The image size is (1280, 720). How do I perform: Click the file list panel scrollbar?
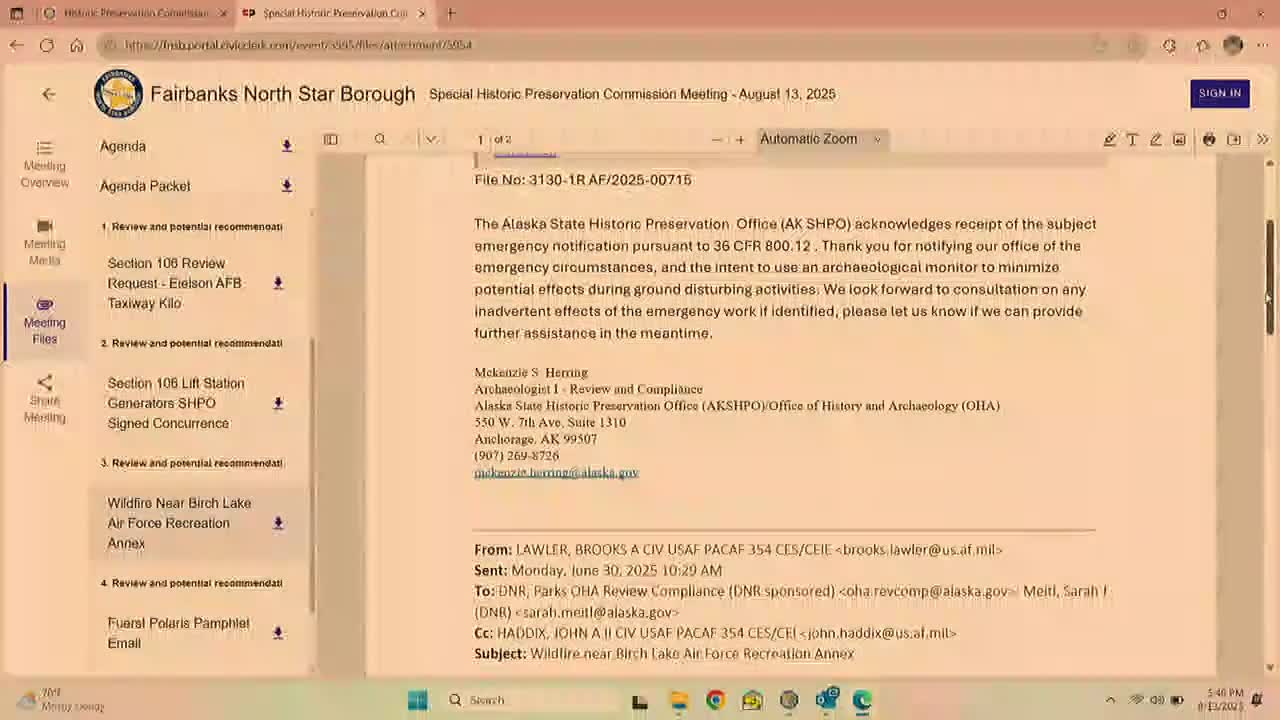tap(313, 475)
